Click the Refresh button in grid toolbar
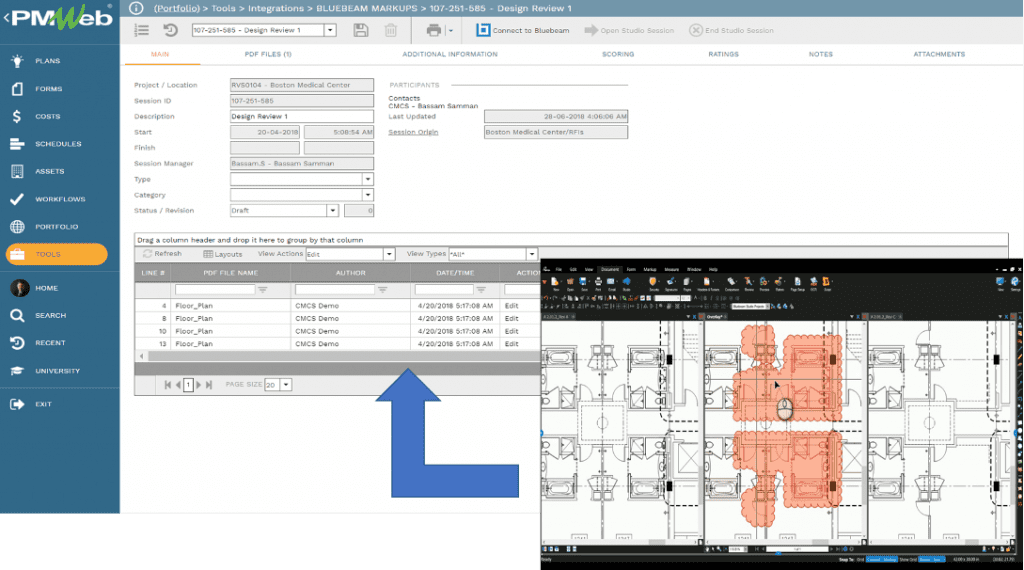1024x570 pixels. click(x=162, y=253)
